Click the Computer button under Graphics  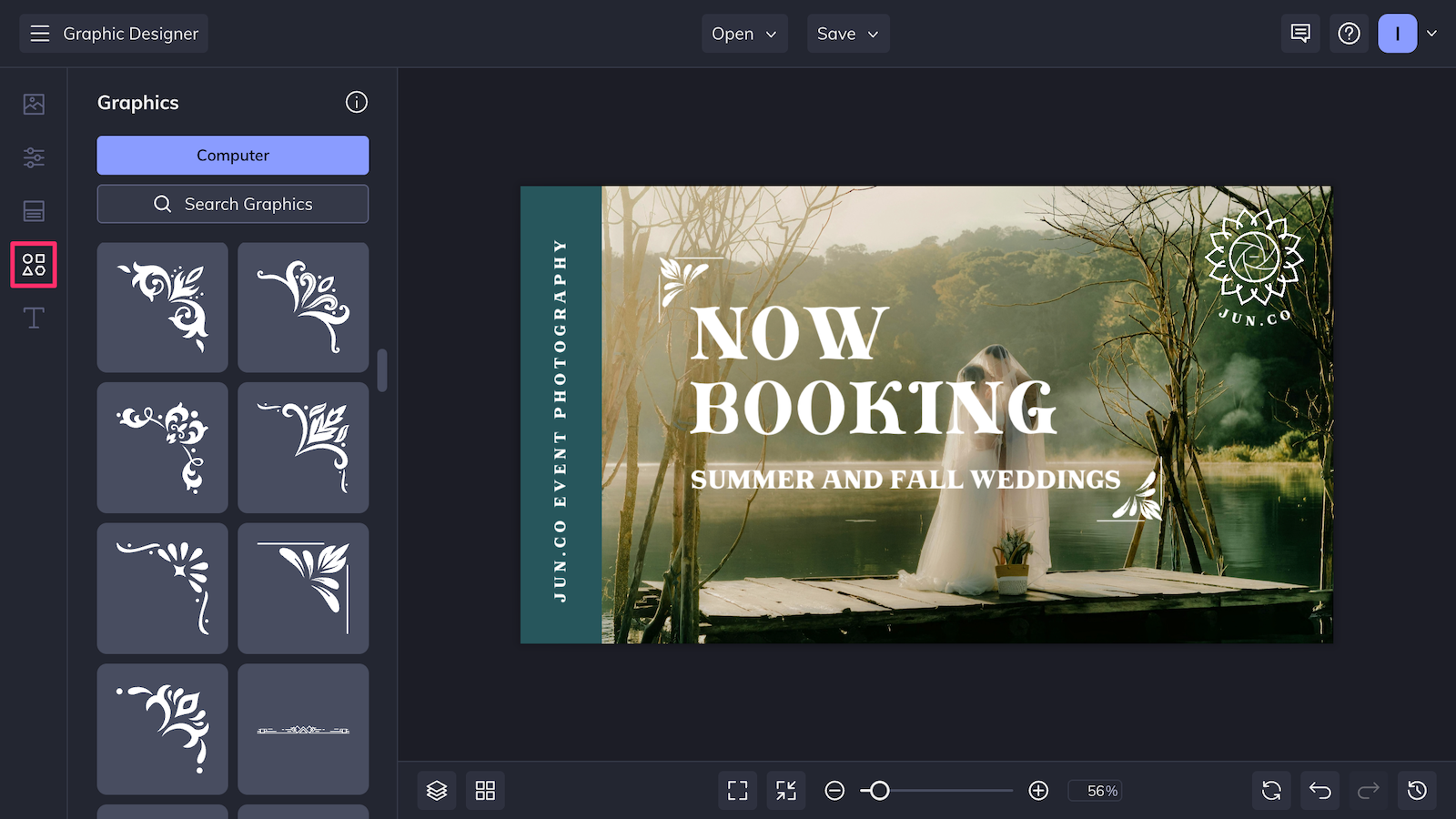[x=232, y=155]
